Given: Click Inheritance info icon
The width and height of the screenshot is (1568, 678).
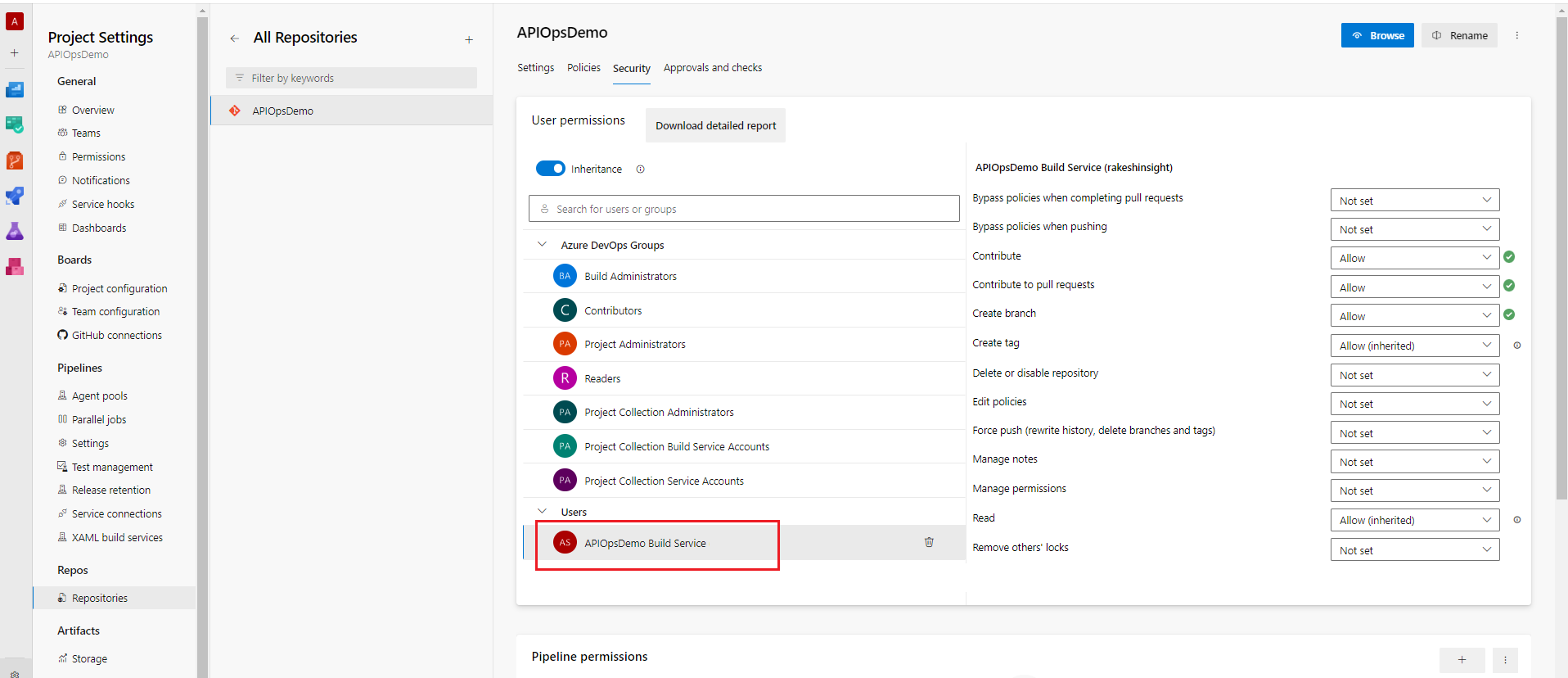Looking at the screenshot, I should point(641,169).
